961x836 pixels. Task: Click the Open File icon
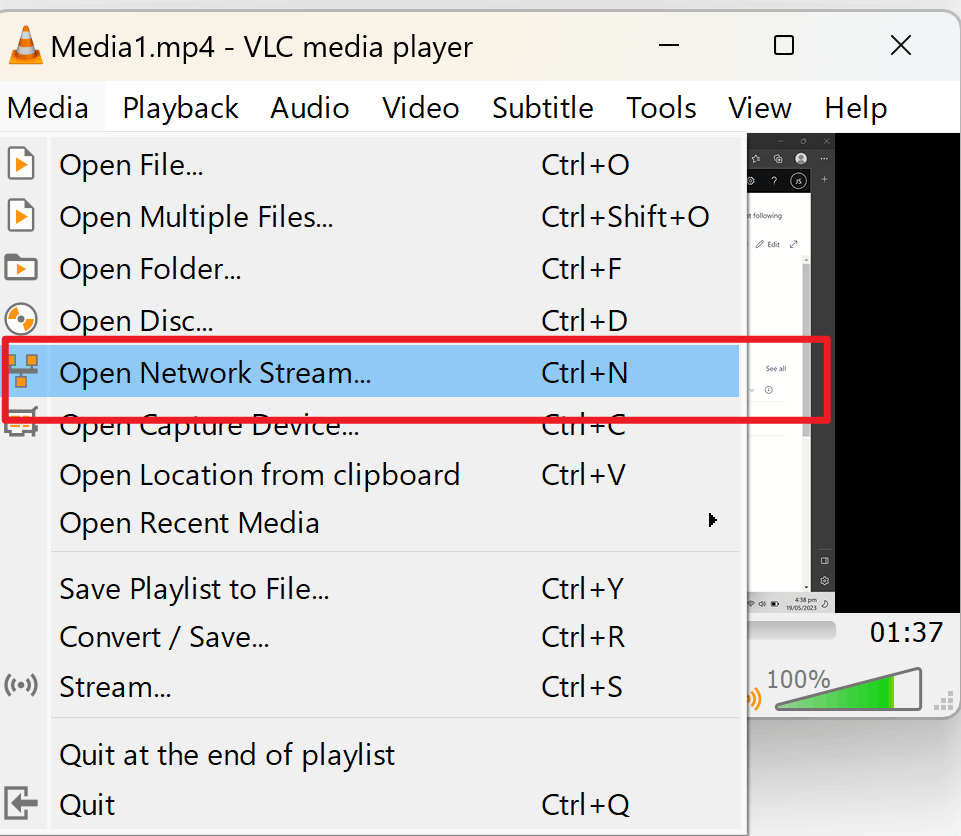point(22,164)
